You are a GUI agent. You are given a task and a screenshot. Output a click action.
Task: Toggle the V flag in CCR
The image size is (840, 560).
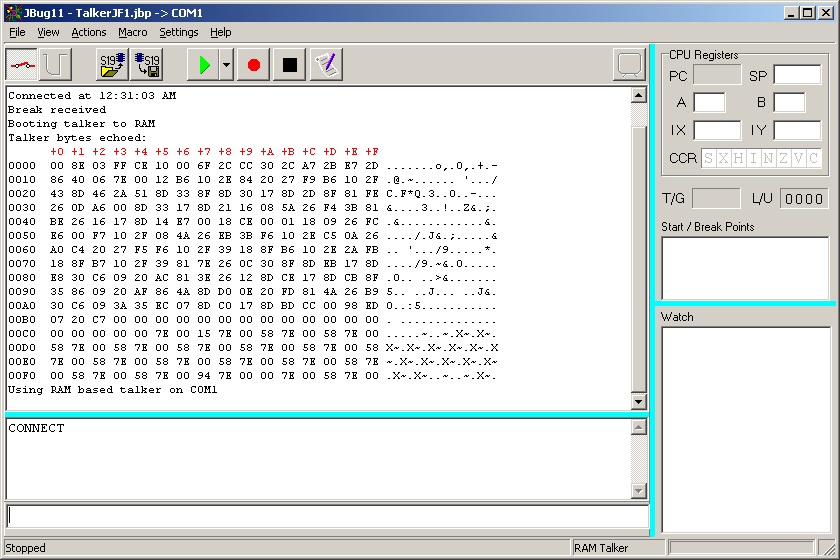point(798,158)
